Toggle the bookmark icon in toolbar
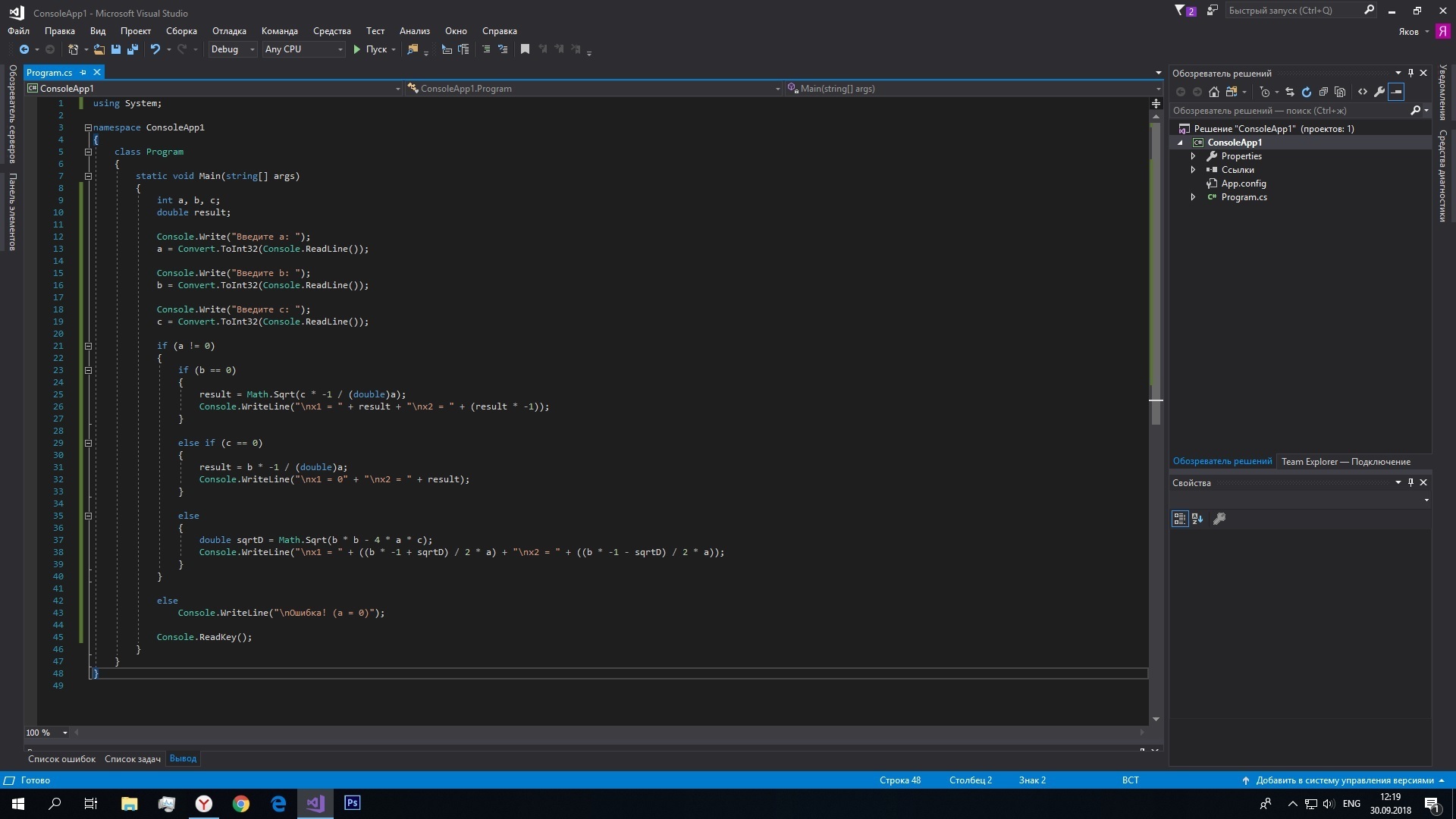Screen dimensions: 1456x819 [x=525, y=49]
